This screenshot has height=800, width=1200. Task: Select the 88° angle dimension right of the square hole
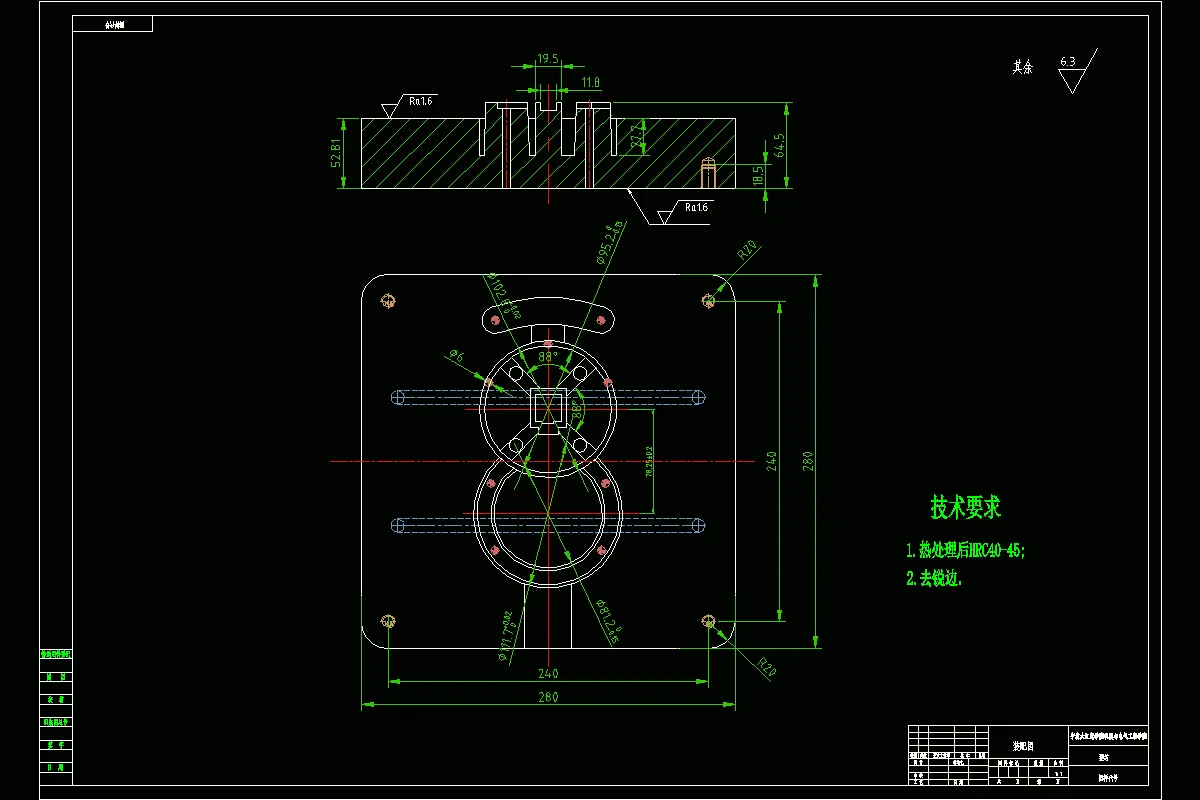578,409
